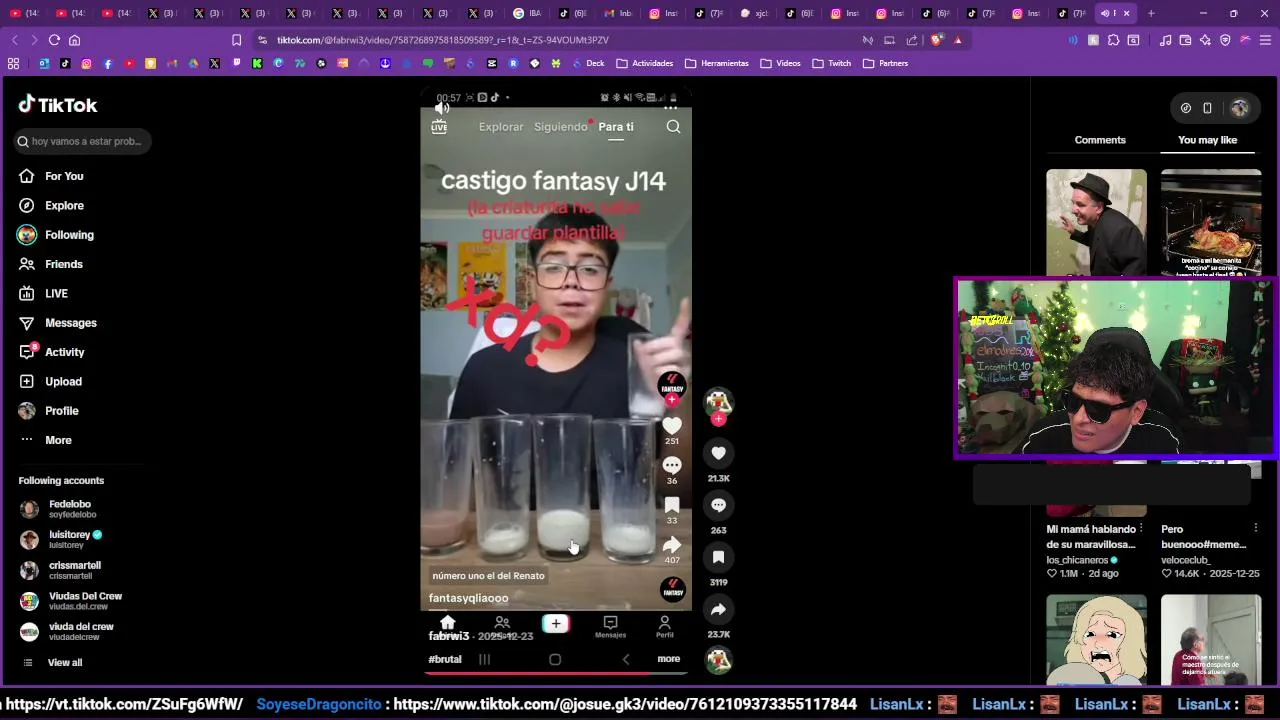The image size is (1280, 720).
Task: Open the browser main menu
Action: point(1265,40)
